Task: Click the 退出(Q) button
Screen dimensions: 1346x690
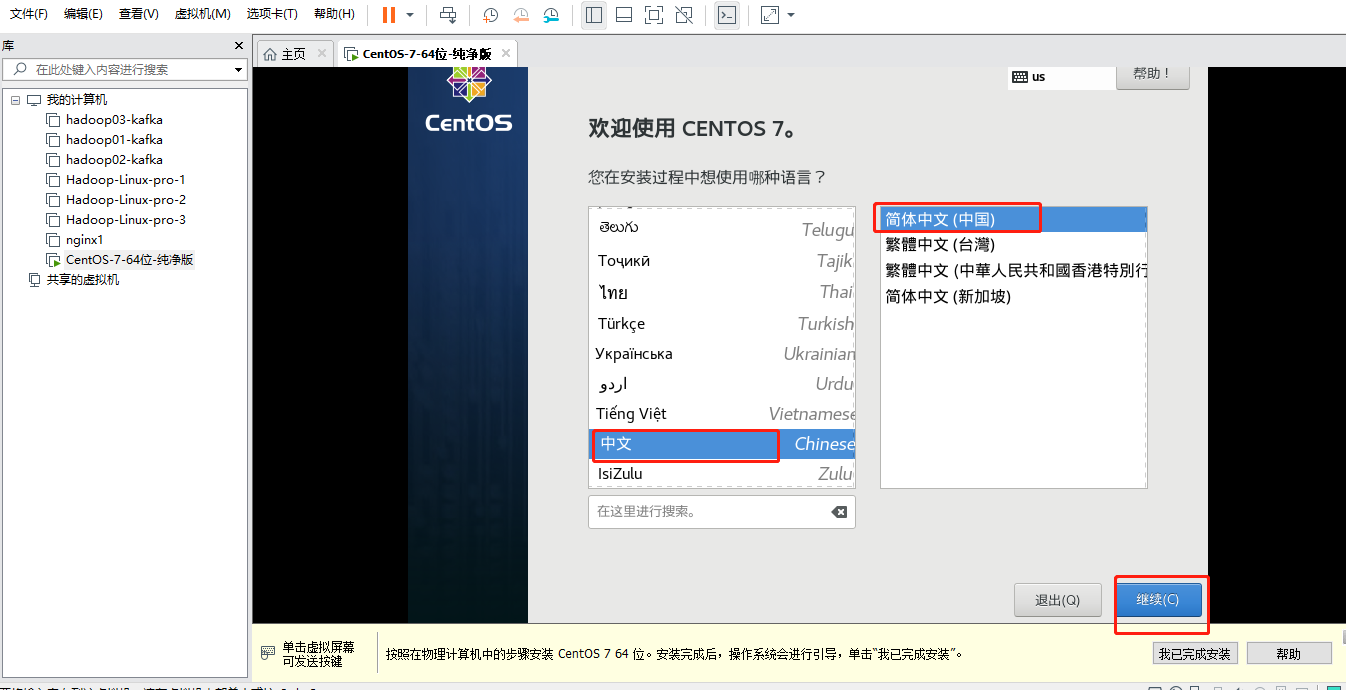Action: pos(1057,600)
